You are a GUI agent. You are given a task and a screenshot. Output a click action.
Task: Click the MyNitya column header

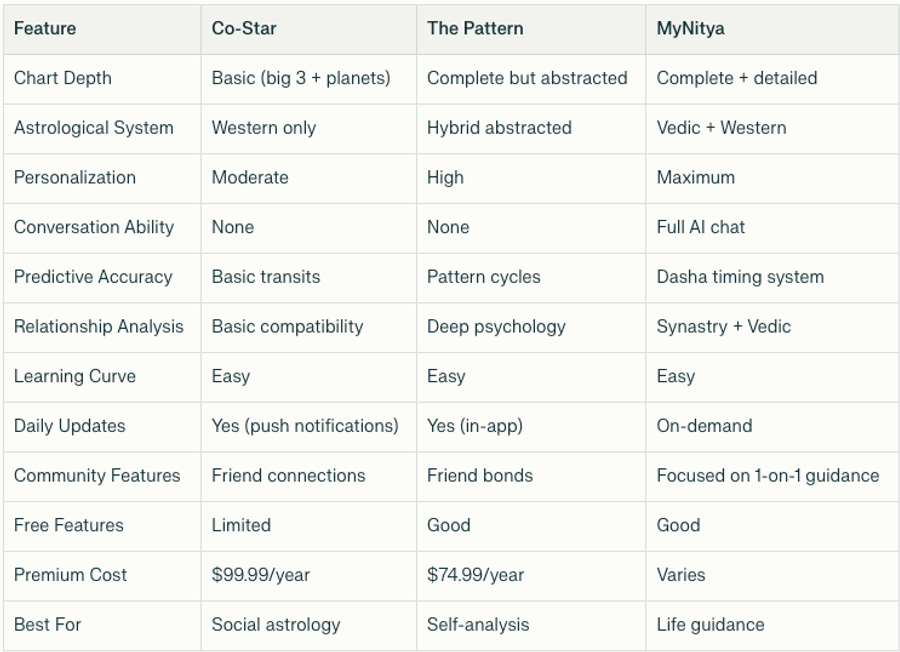[690, 28]
